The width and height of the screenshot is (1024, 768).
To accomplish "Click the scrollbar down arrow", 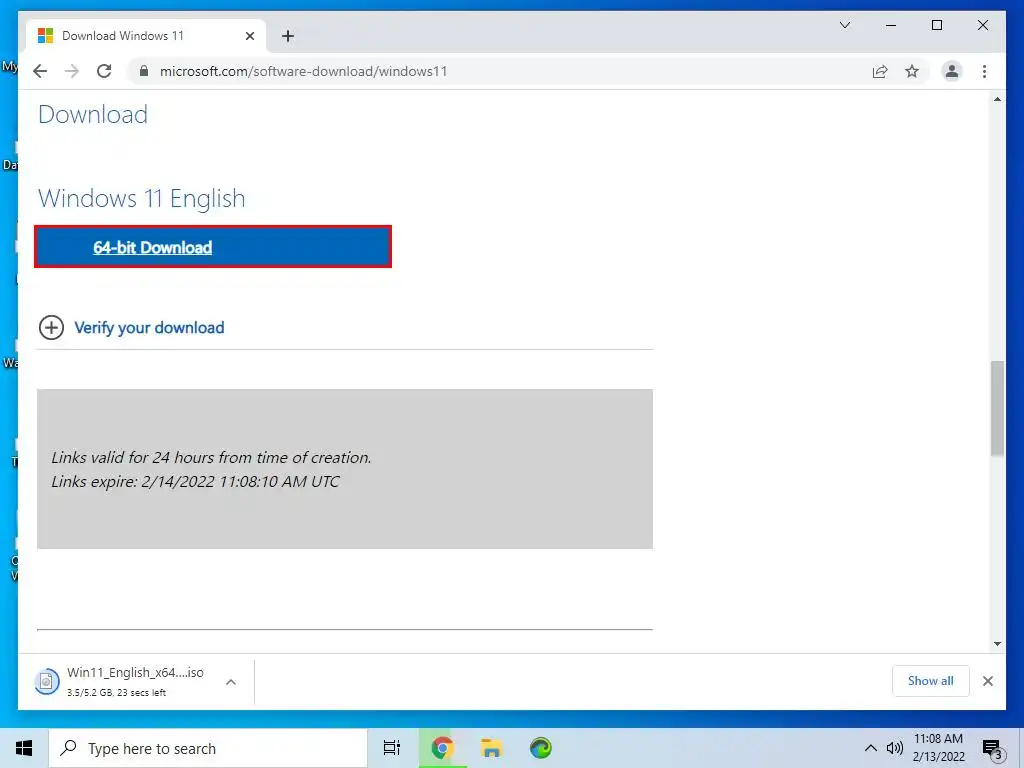I will coord(997,644).
